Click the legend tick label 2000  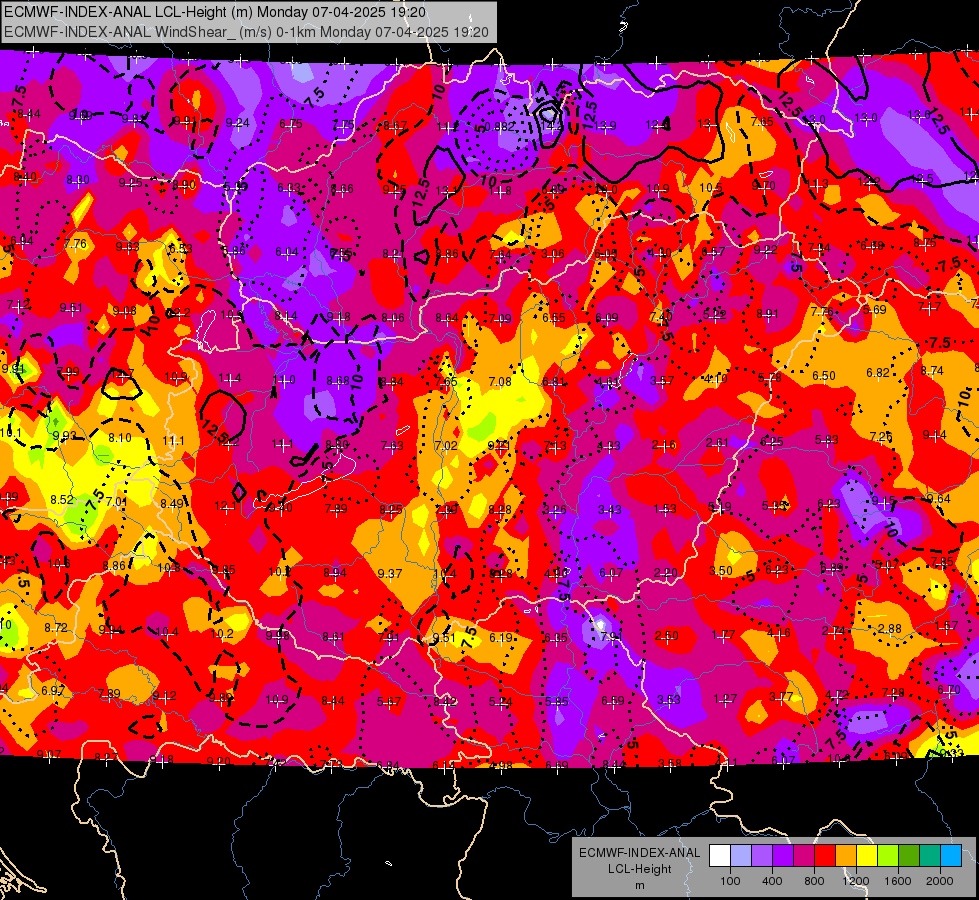940,881
